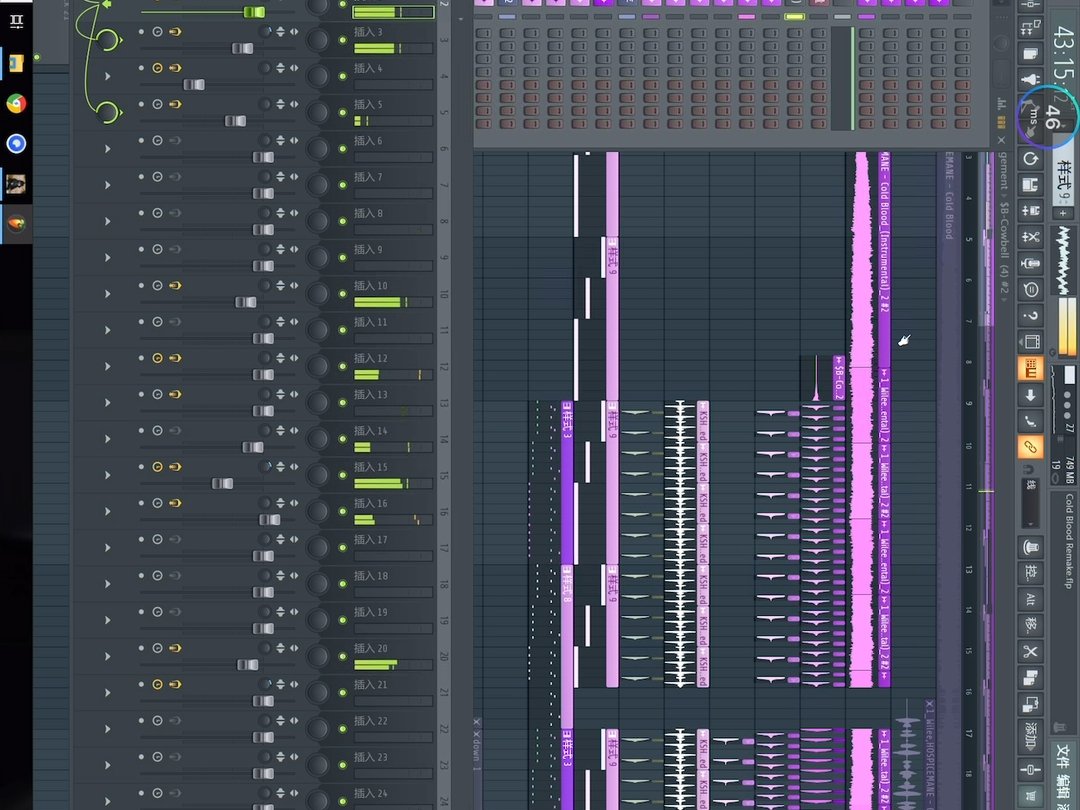1080x810 pixels.
Task: Click the magnet snap icon
Action: [x=1030, y=469]
